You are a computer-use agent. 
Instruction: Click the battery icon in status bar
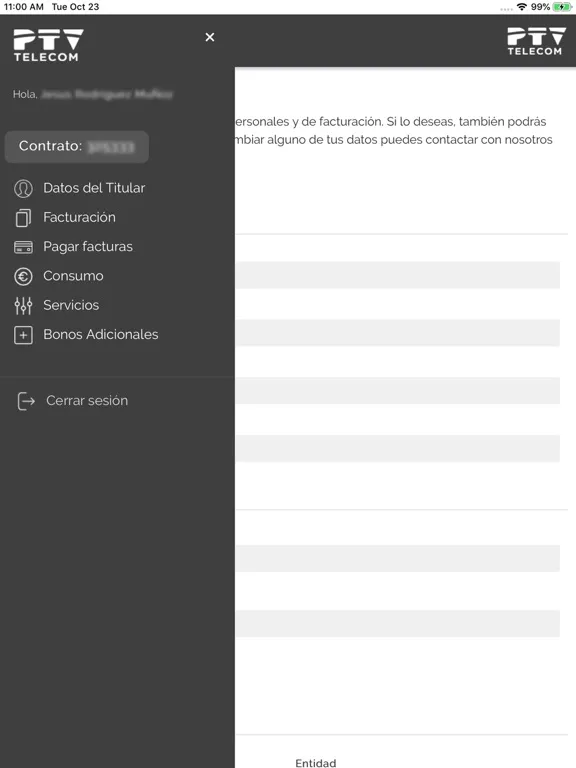(x=562, y=7)
